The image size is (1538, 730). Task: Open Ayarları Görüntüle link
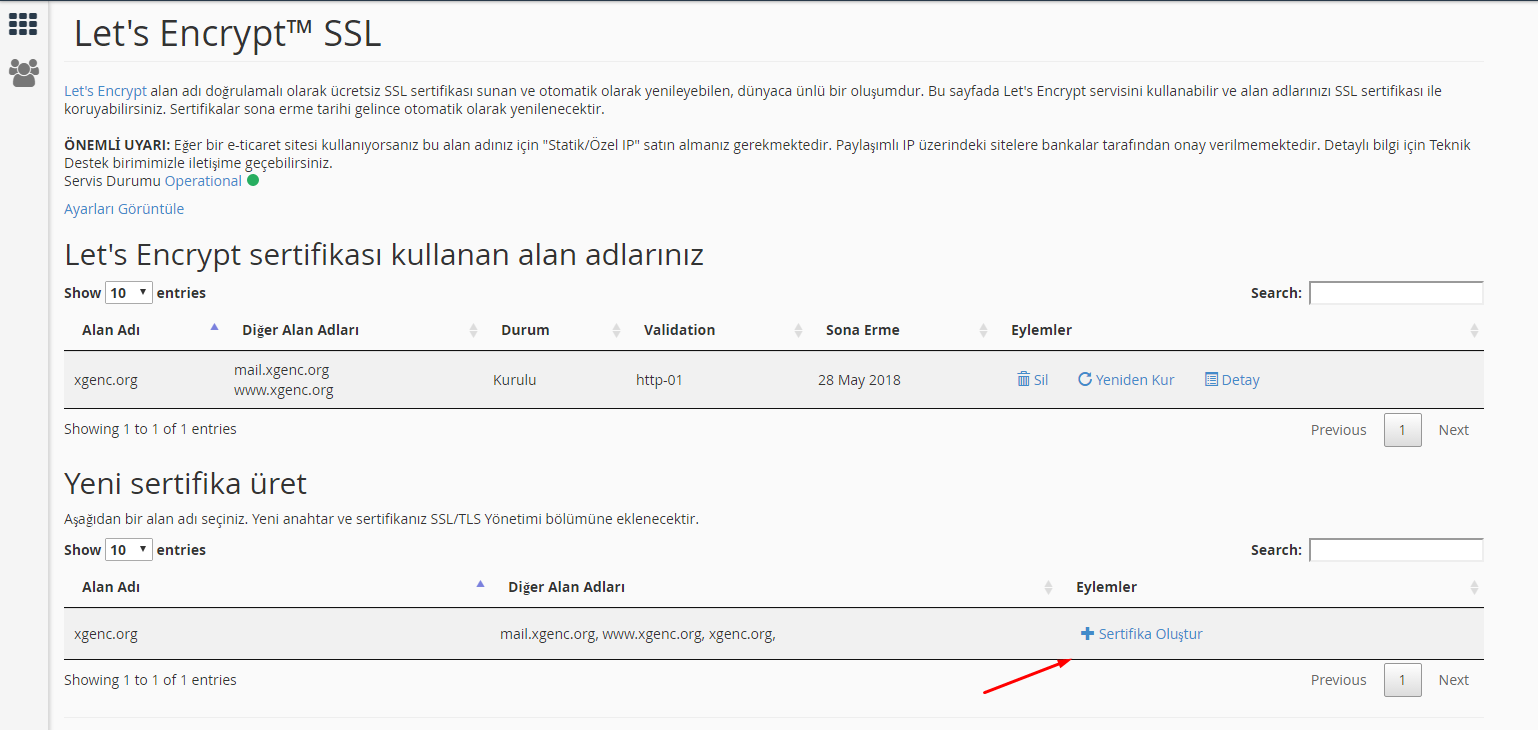click(x=124, y=209)
